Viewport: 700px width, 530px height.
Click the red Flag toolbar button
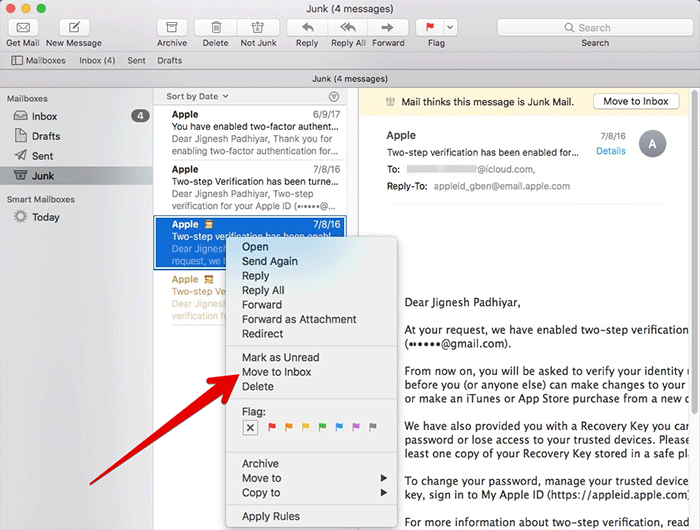tap(429, 28)
